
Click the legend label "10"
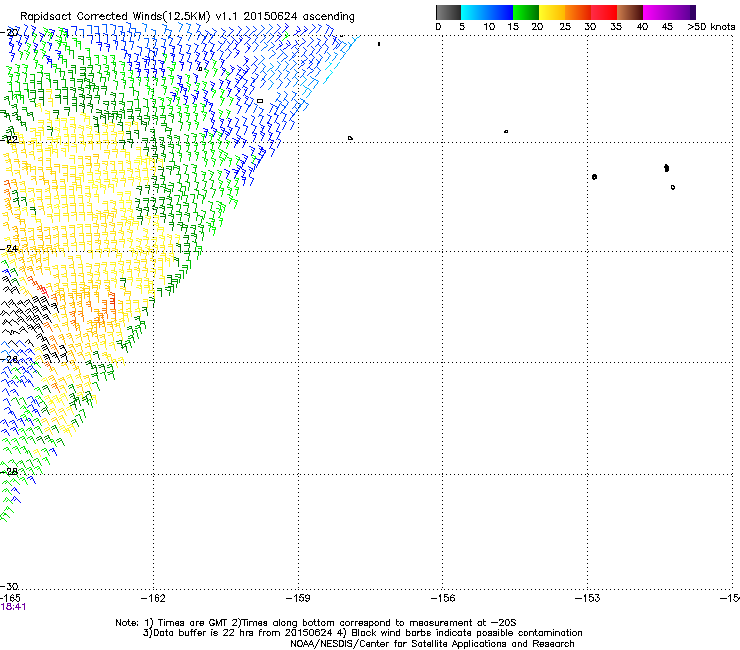click(x=489, y=27)
